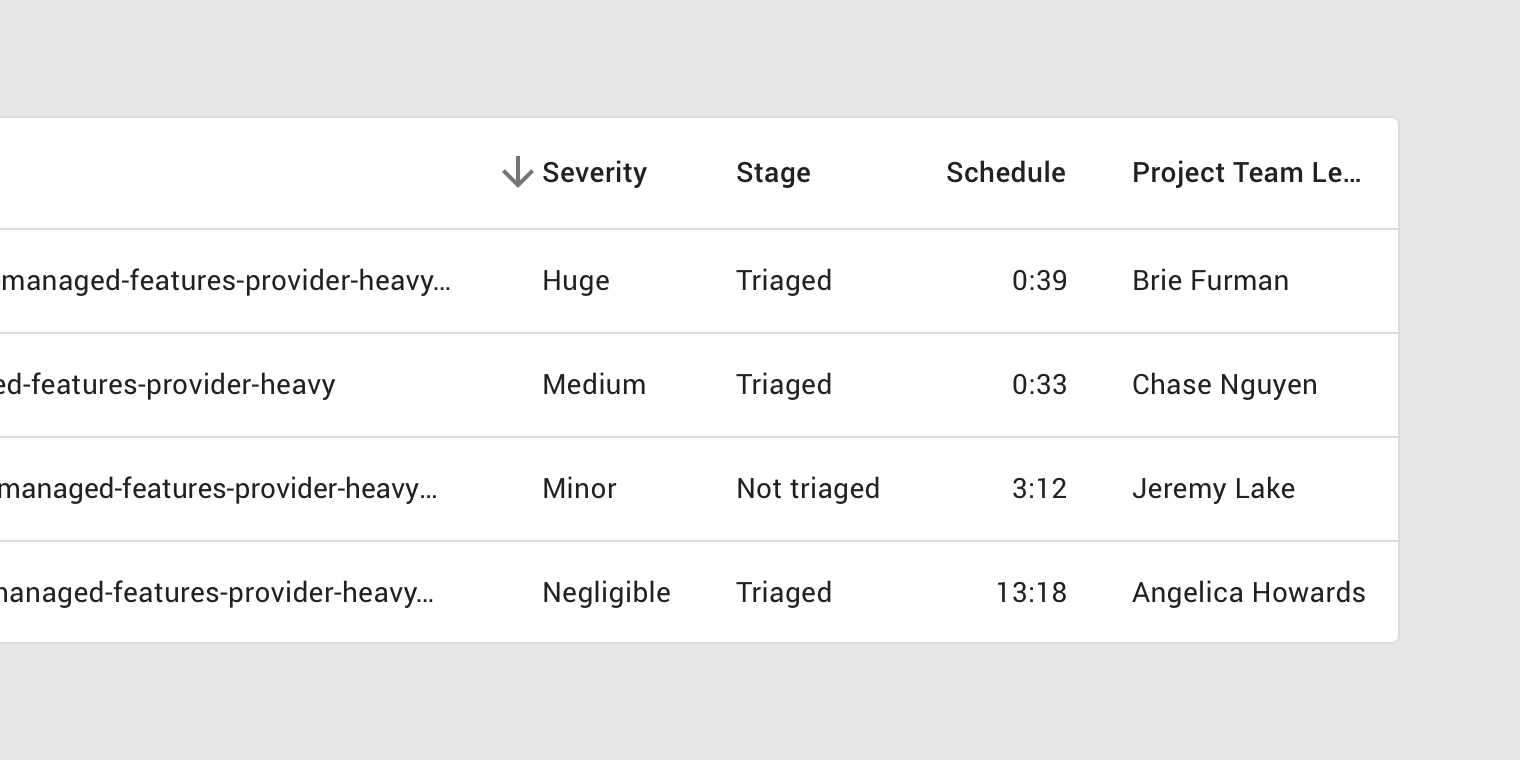This screenshot has height=760, width=1520.
Task: Select team lead Angelica Howards
Action: click(1248, 593)
